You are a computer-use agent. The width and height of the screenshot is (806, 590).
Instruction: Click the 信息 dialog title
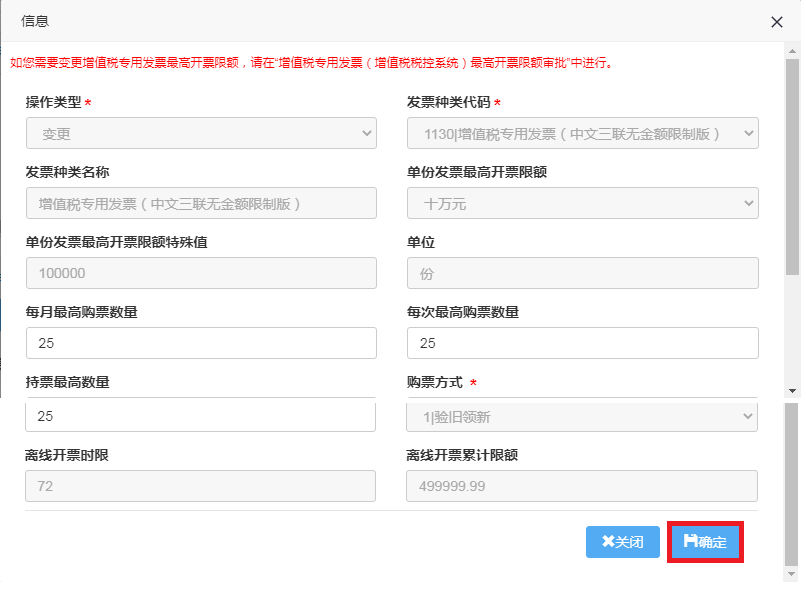[x=35, y=21]
